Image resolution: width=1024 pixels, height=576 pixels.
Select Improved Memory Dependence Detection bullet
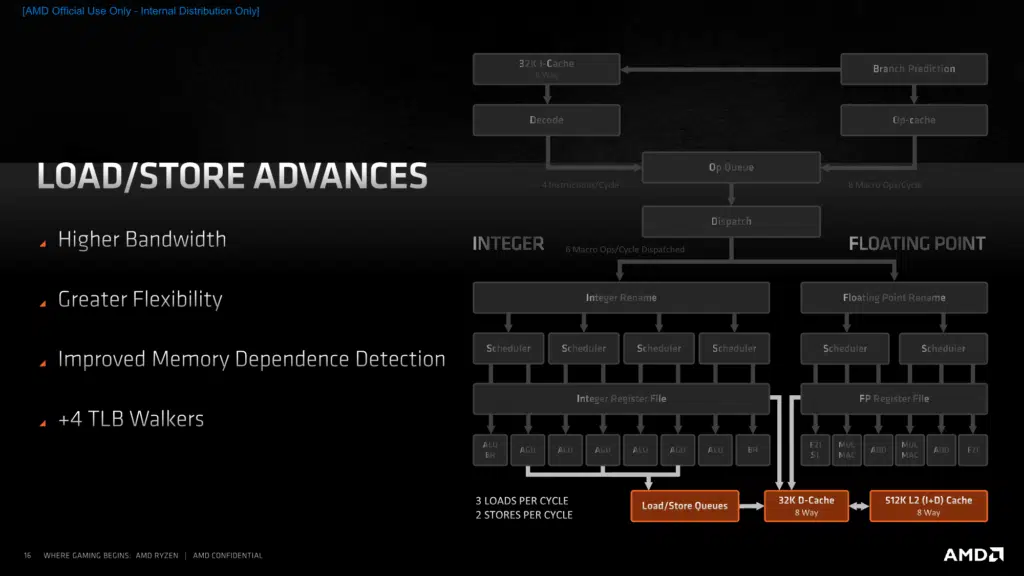pyautogui.click(x=251, y=359)
